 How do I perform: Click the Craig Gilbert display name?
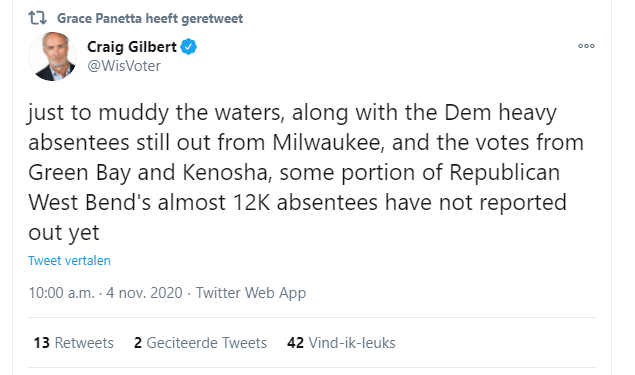click(x=132, y=47)
